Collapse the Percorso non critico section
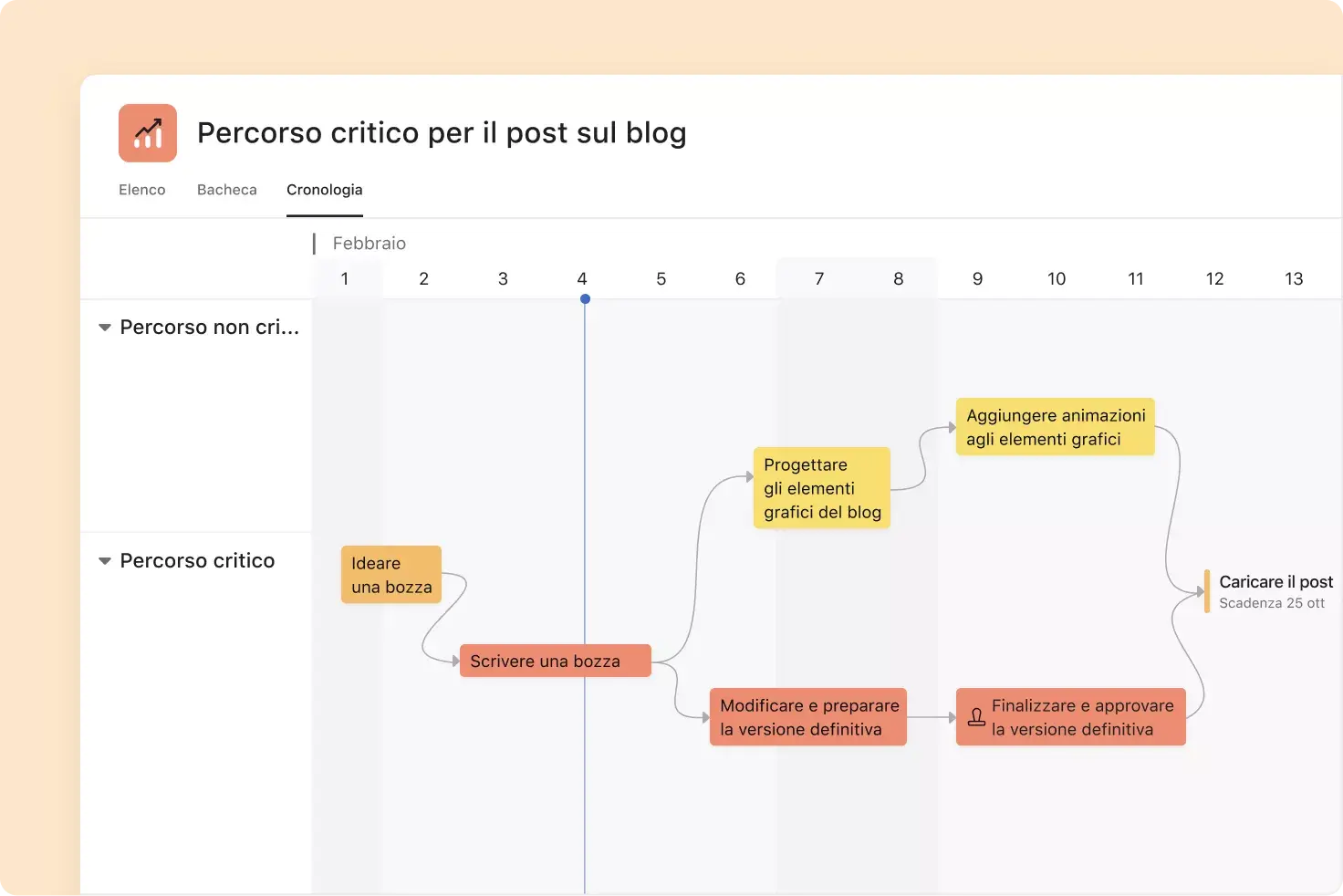Image resolution: width=1343 pixels, height=896 pixels. [105, 328]
